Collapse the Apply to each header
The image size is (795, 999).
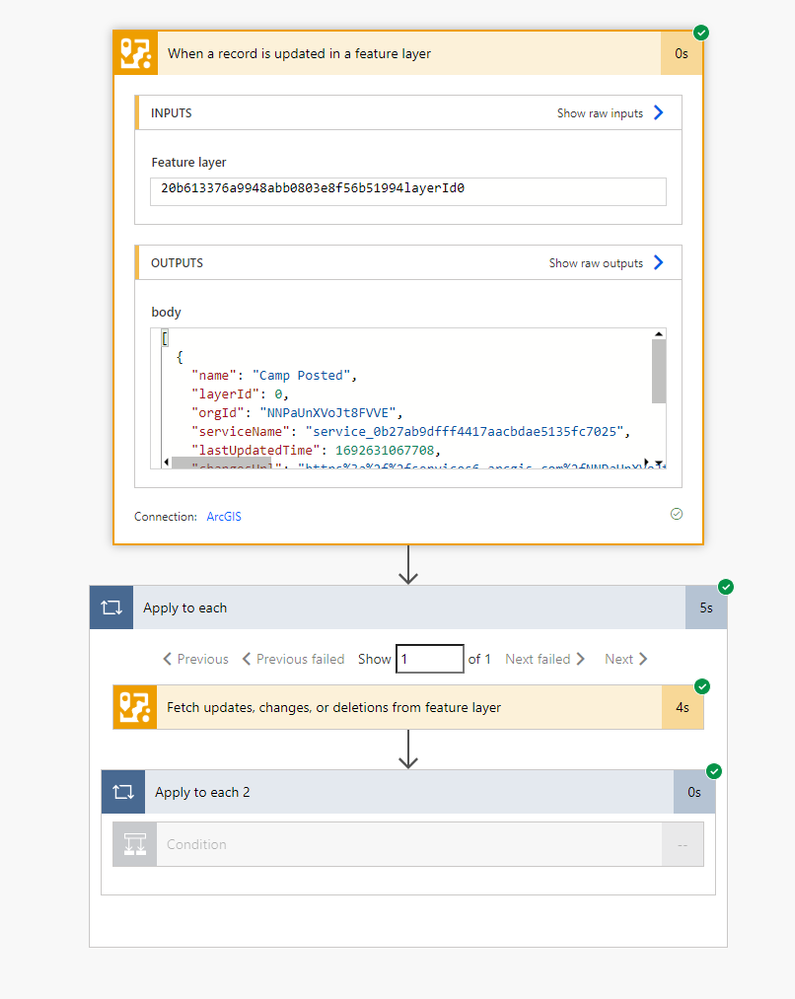point(400,608)
